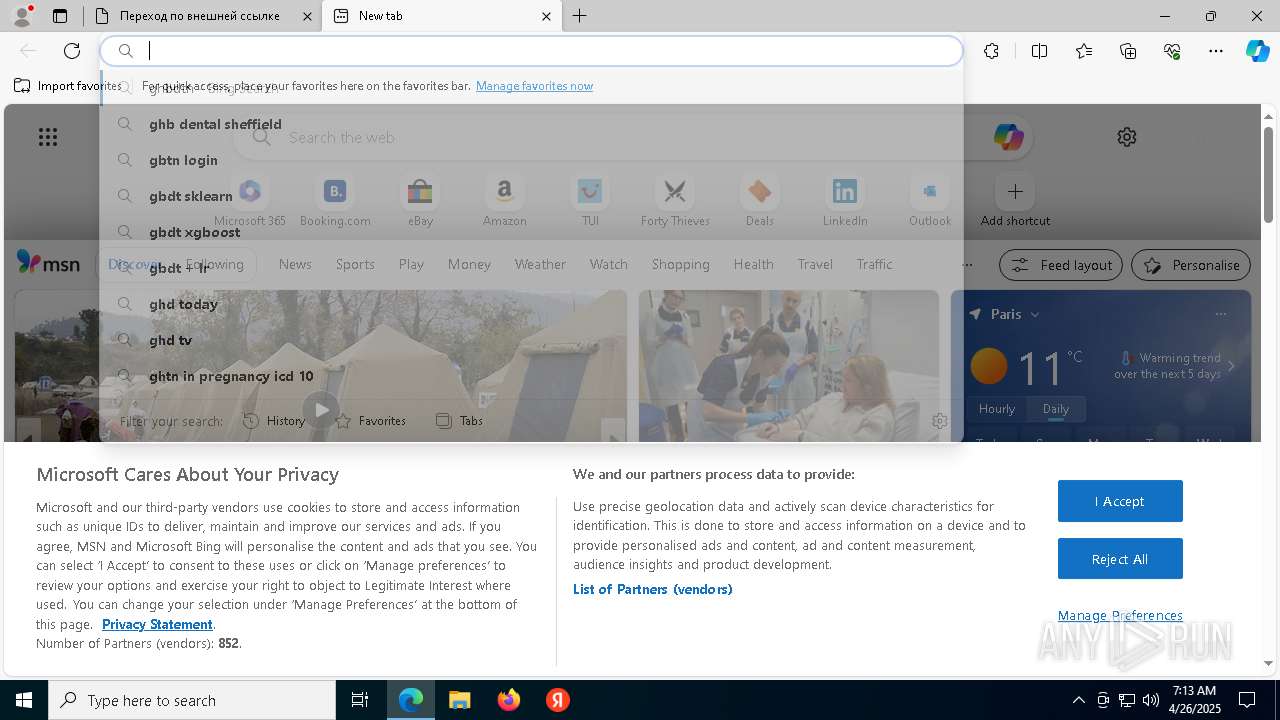The height and width of the screenshot is (720, 1280).
Task: Close the New tab tab
Action: pyautogui.click(x=546, y=16)
